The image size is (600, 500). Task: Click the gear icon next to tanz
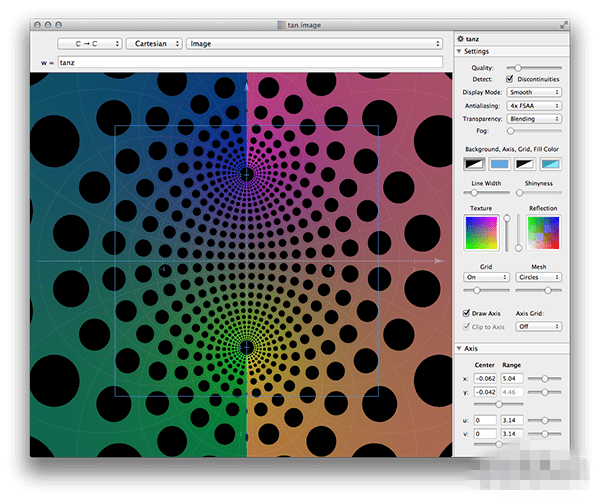pyautogui.click(x=461, y=37)
